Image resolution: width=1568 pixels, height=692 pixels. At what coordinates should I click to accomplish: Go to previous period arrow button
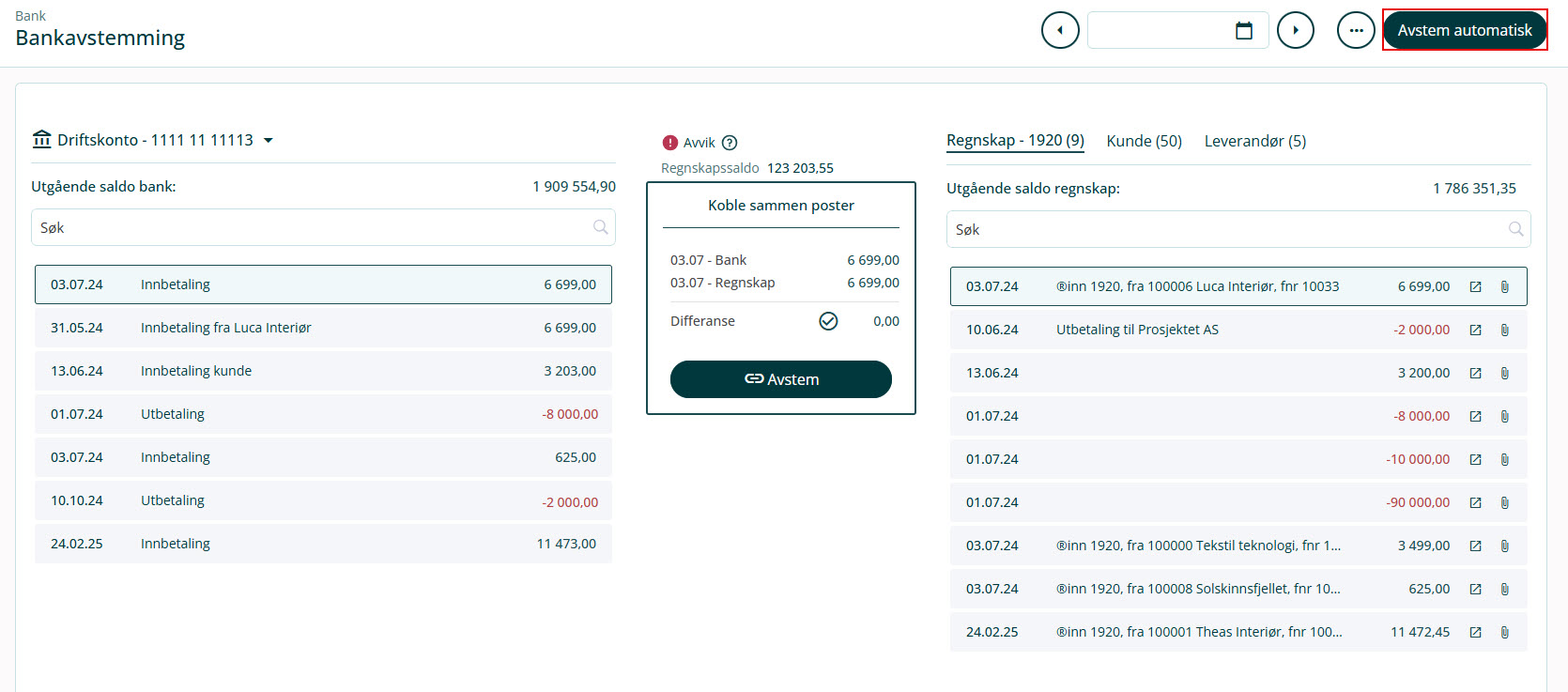pyautogui.click(x=1060, y=30)
